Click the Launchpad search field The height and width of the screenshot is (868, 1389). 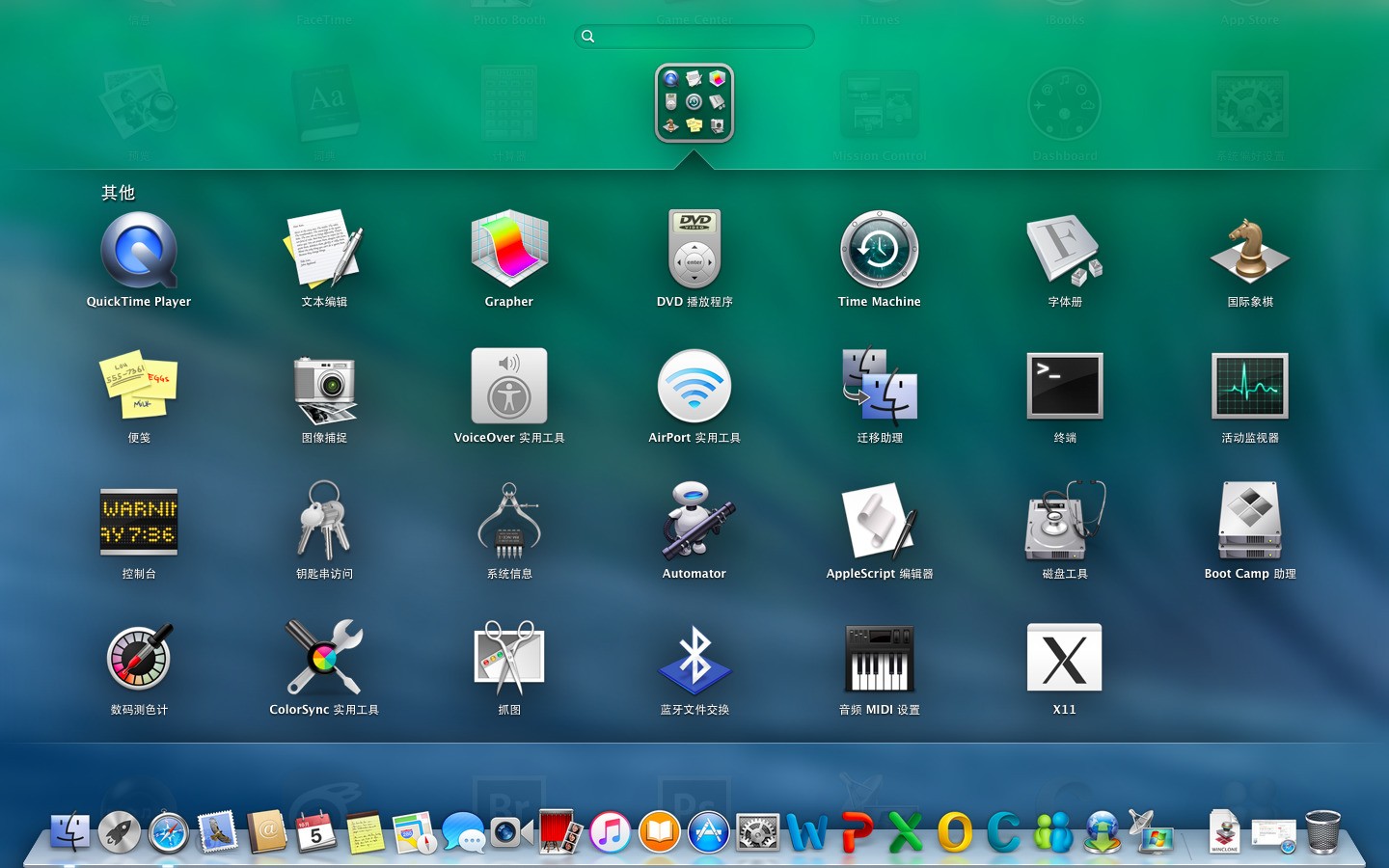coord(694,37)
